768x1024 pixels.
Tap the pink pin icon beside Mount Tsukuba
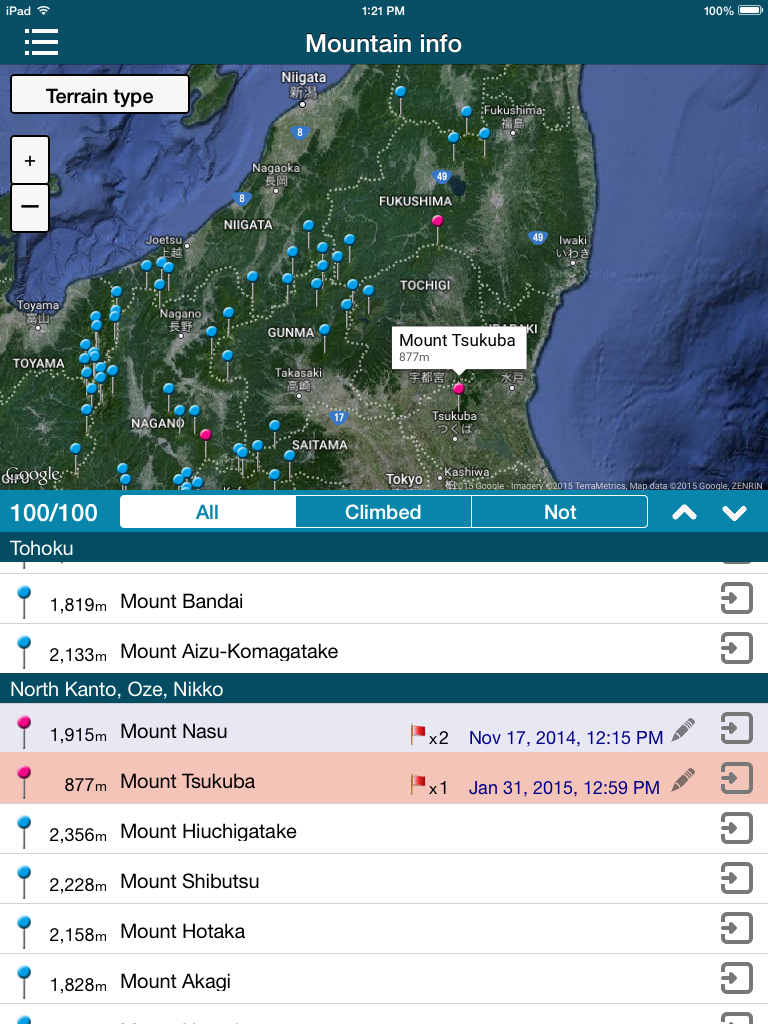tap(24, 782)
